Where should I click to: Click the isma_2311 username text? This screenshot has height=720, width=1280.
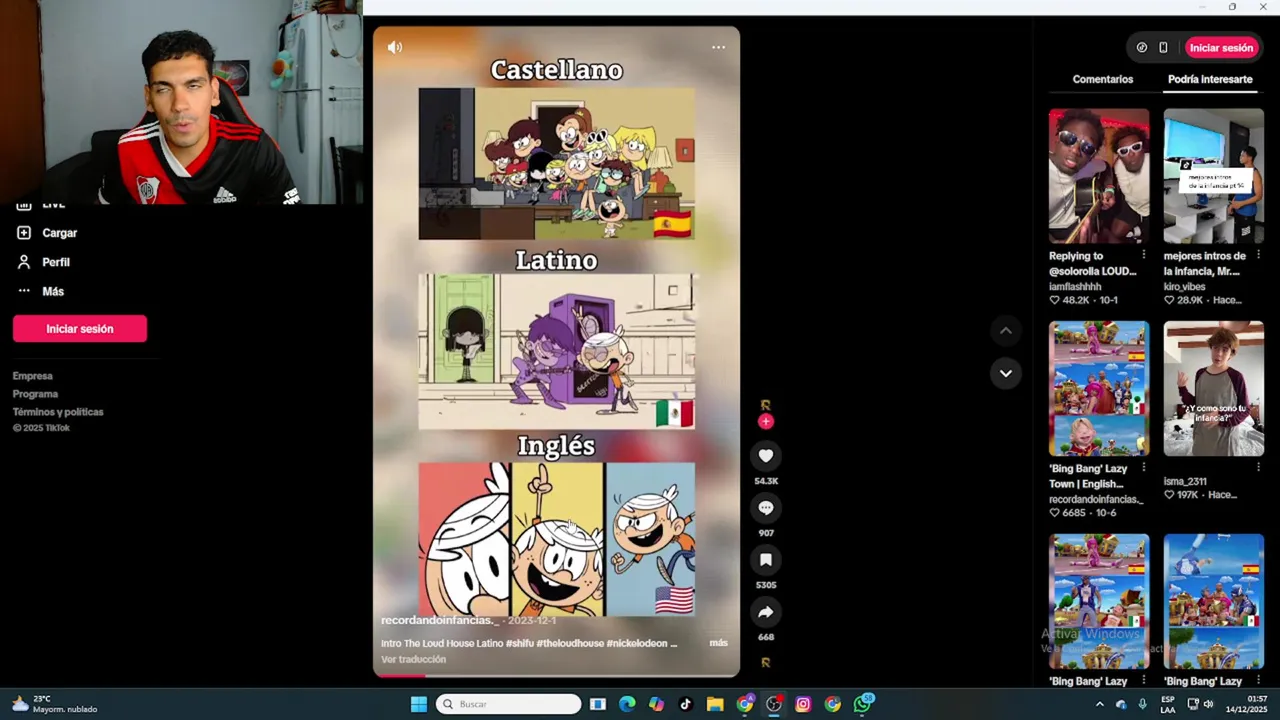[1186, 481]
